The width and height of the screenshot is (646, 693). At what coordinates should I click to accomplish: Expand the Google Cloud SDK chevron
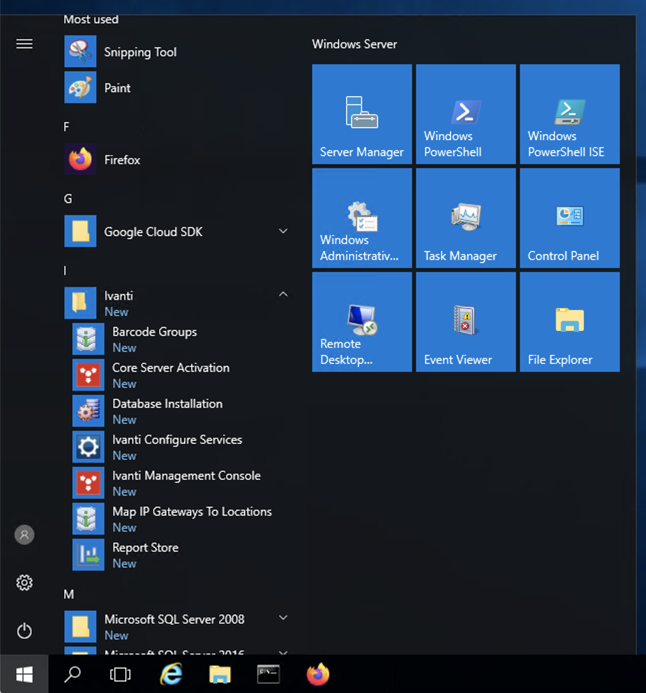283,231
